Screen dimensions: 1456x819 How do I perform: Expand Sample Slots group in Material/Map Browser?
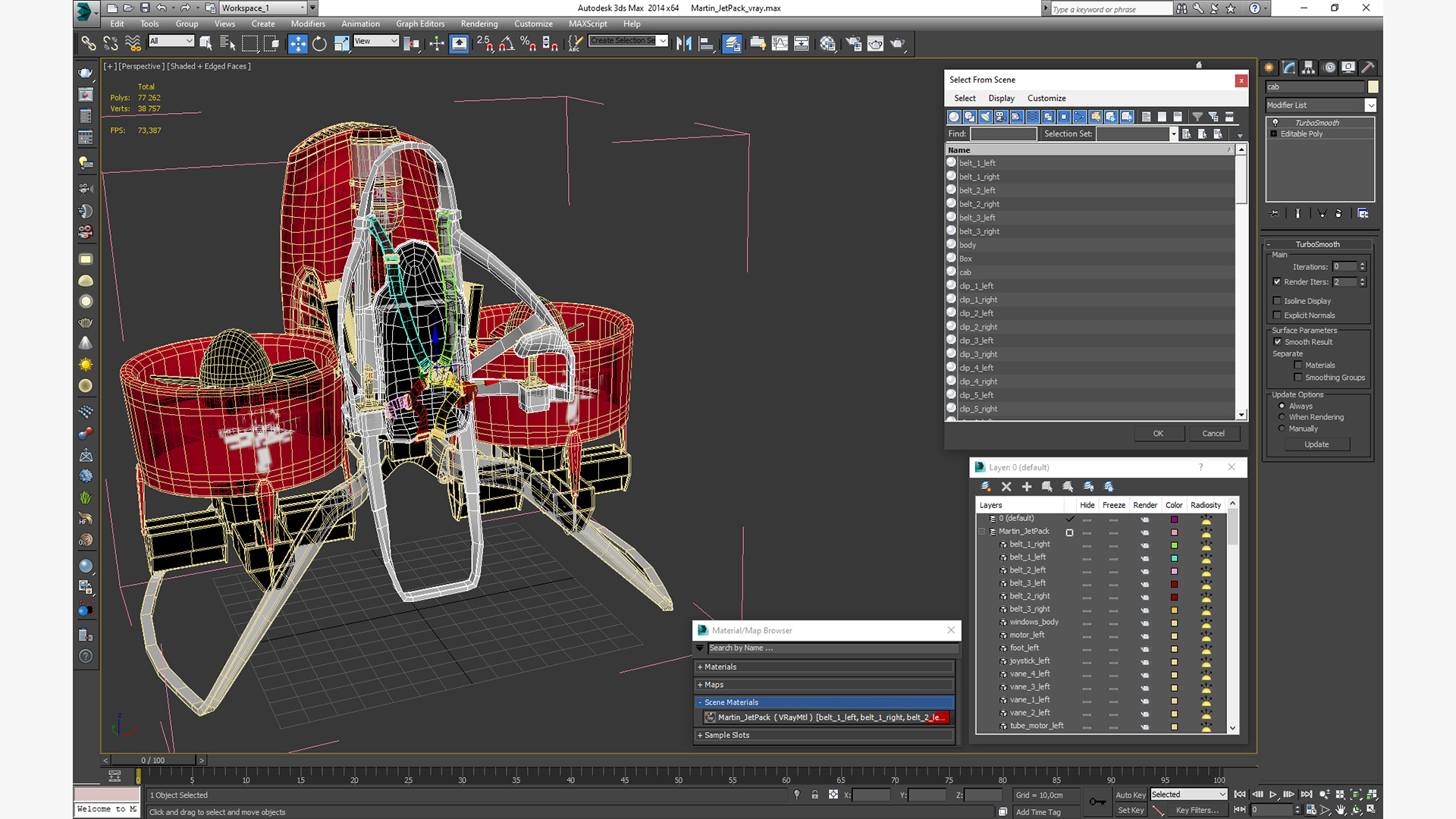coord(700,736)
